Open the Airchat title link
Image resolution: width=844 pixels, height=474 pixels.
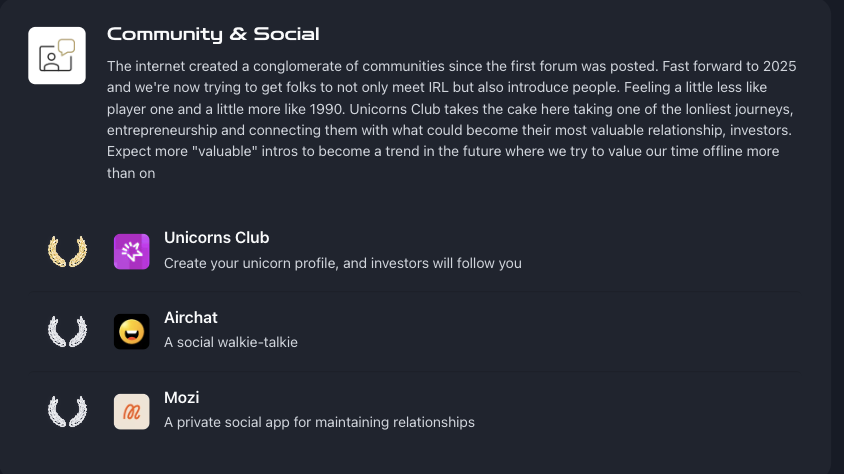191,318
